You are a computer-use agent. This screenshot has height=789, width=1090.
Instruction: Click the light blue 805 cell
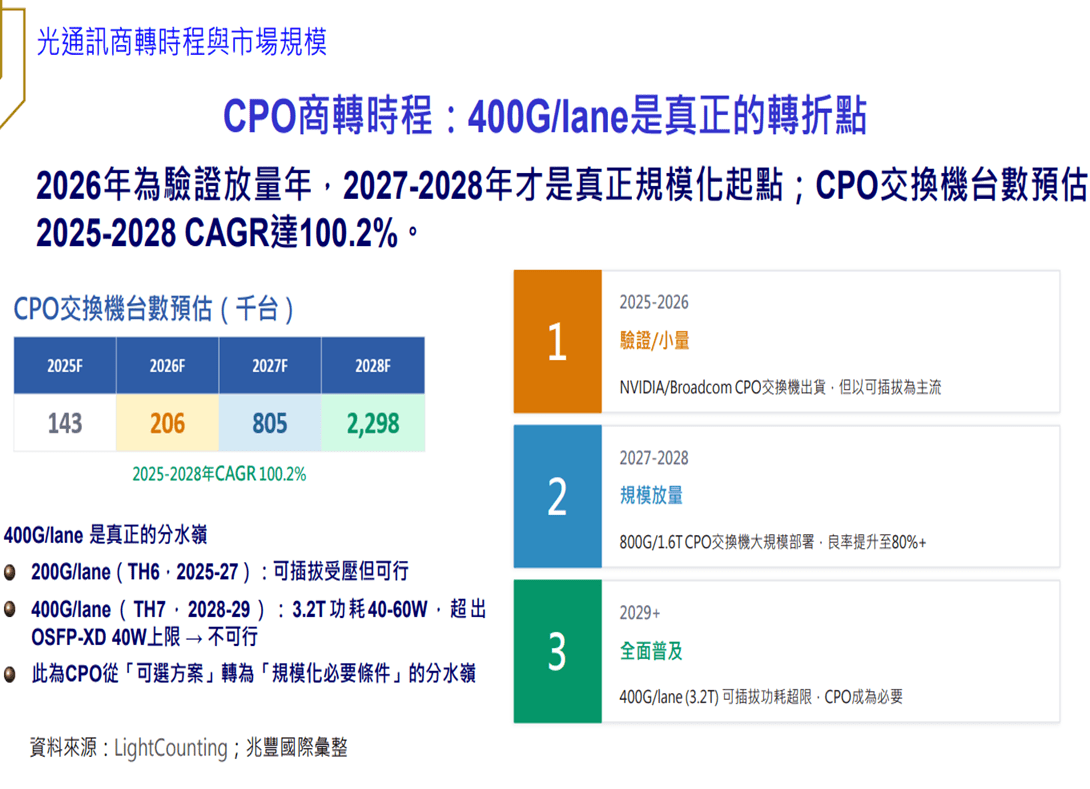(x=270, y=423)
